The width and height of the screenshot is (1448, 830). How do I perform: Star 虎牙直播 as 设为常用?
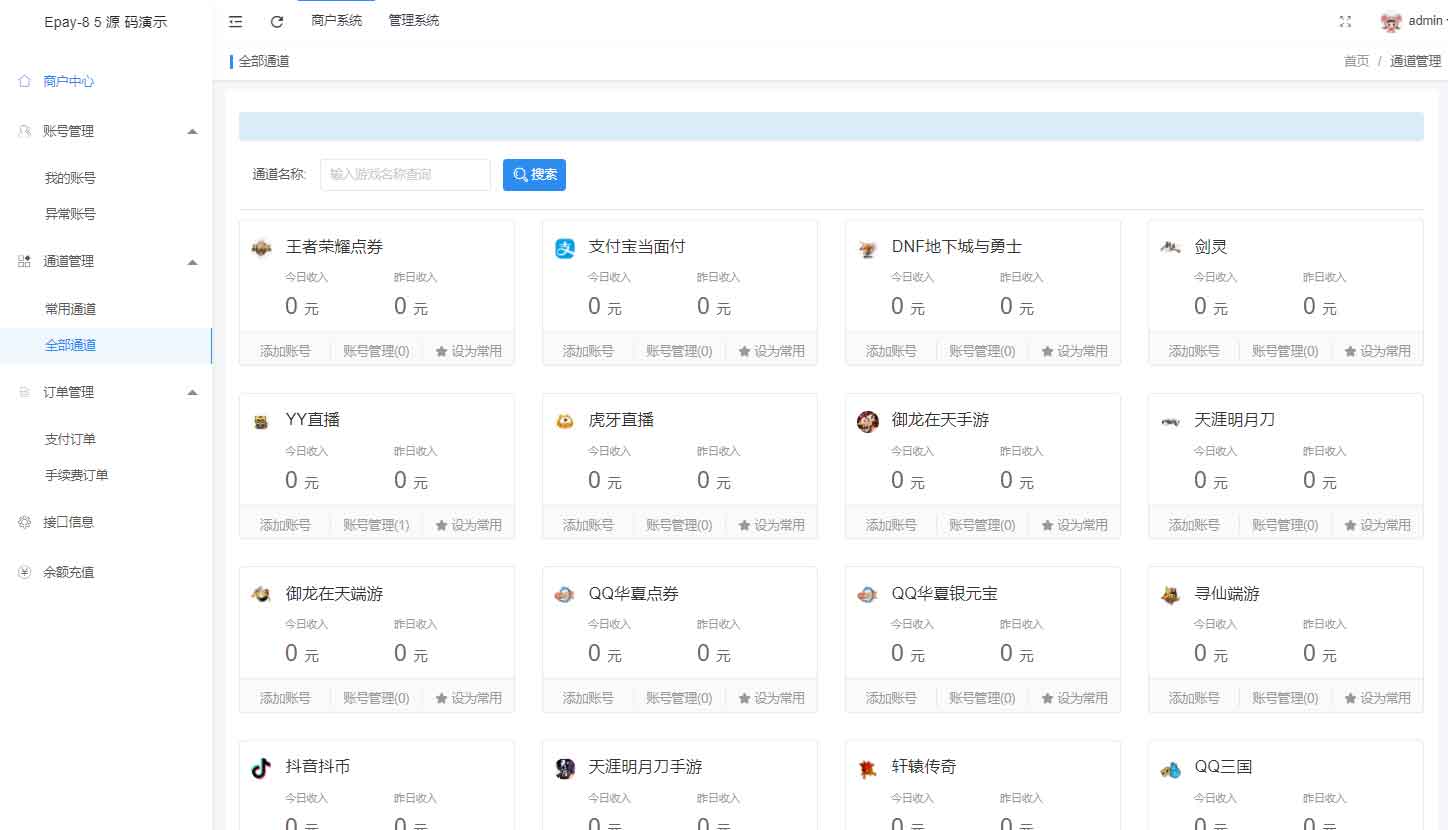pos(771,525)
